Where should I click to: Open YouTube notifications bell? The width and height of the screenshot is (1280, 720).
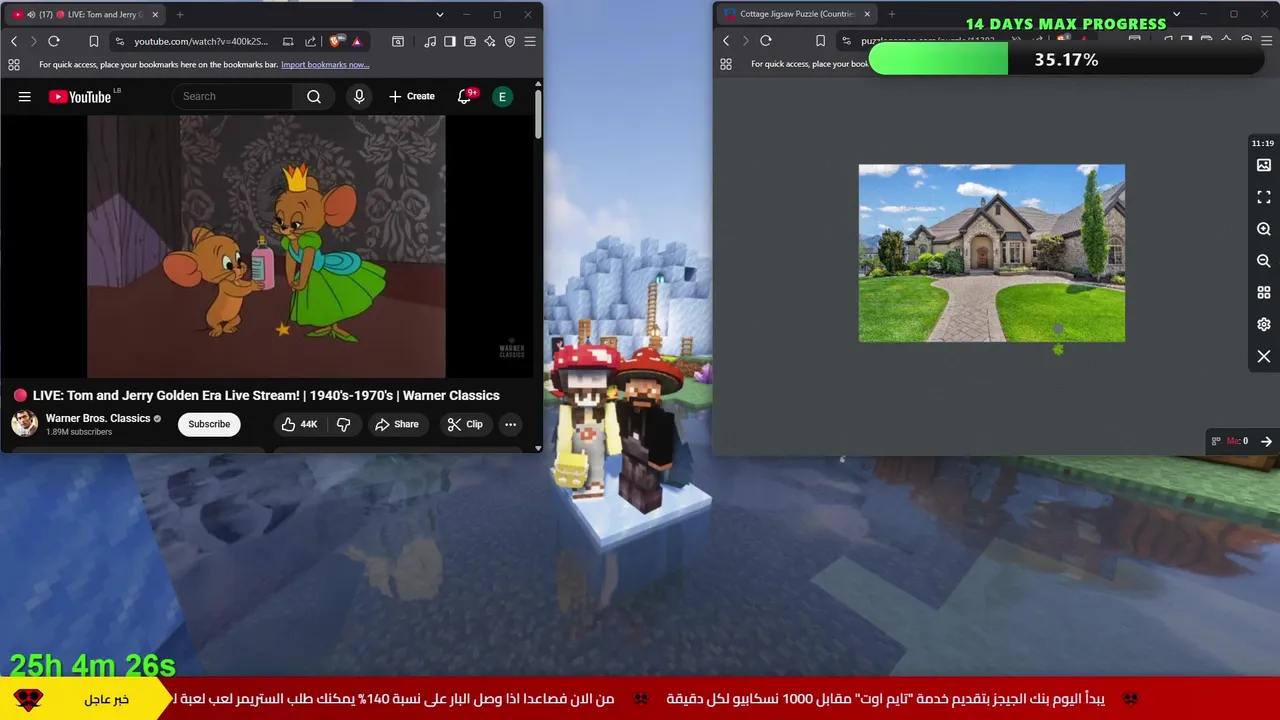coord(464,96)
